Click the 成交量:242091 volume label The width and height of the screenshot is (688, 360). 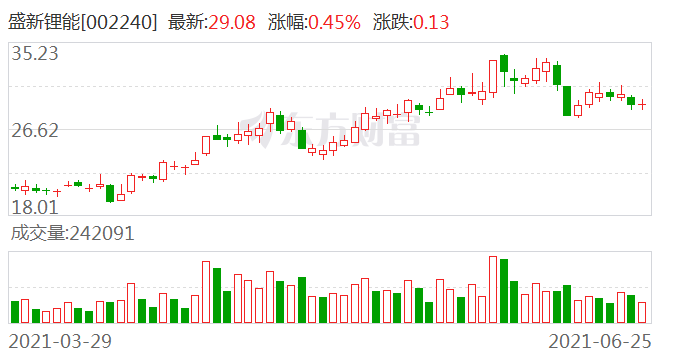click(x=72, y=233)
